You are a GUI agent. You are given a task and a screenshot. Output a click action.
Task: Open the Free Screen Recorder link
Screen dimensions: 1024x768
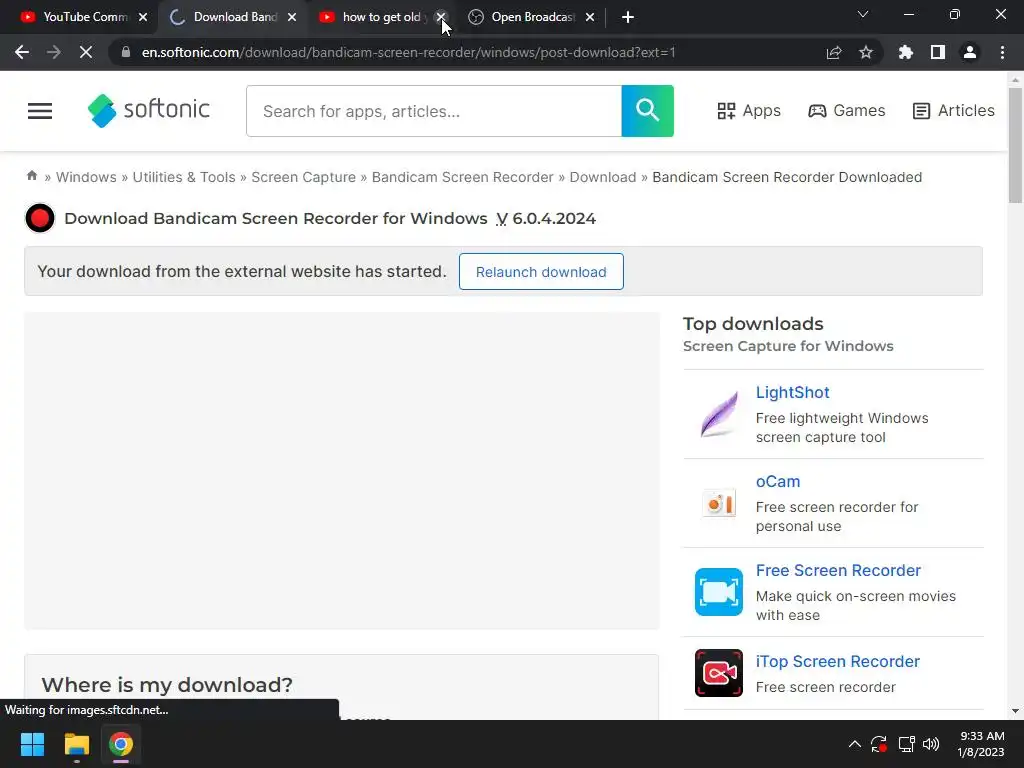click(x=838, y=570)
